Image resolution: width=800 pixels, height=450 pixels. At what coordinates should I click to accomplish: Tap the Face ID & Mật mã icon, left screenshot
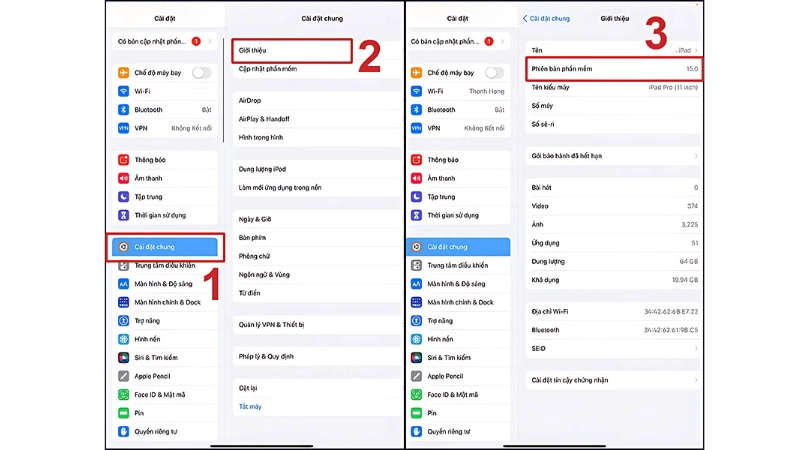coord(123,394)
